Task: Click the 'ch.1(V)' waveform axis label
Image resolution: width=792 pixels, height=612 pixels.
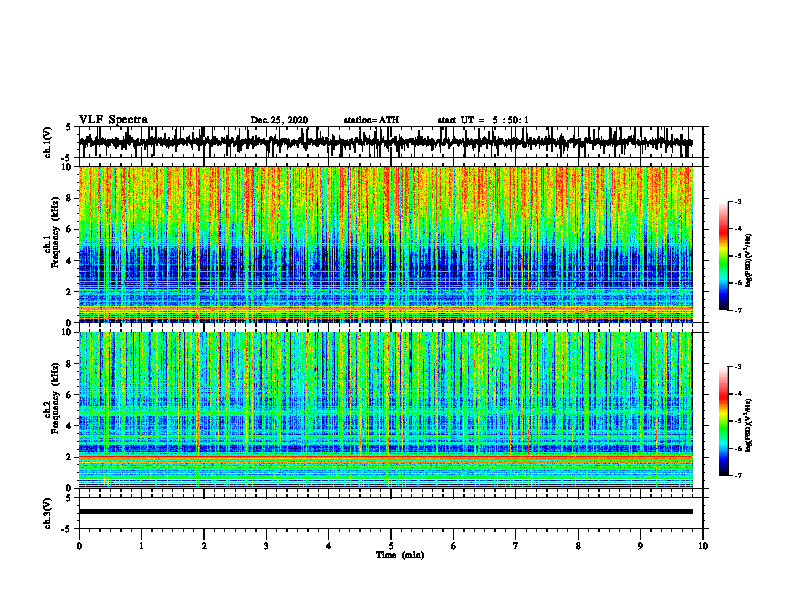Action: coord(48,142)
